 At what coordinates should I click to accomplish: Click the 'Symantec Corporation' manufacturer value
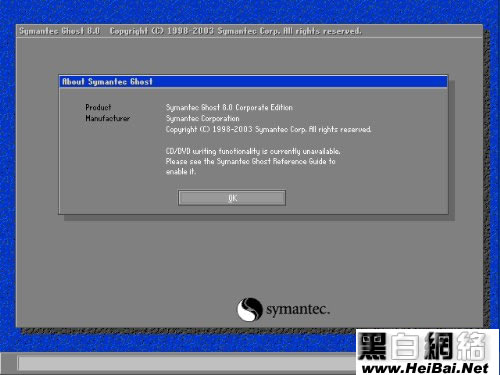click(x=202, y=118)
